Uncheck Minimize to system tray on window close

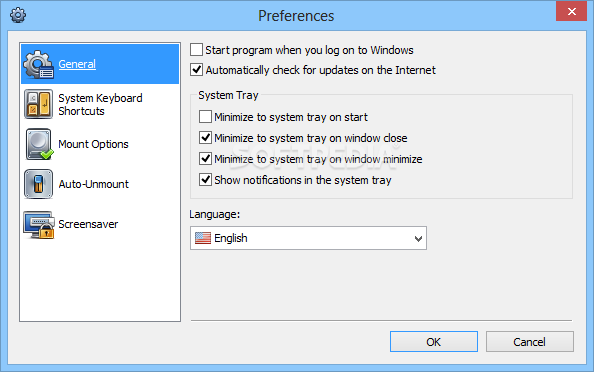[x=205, y=138]
